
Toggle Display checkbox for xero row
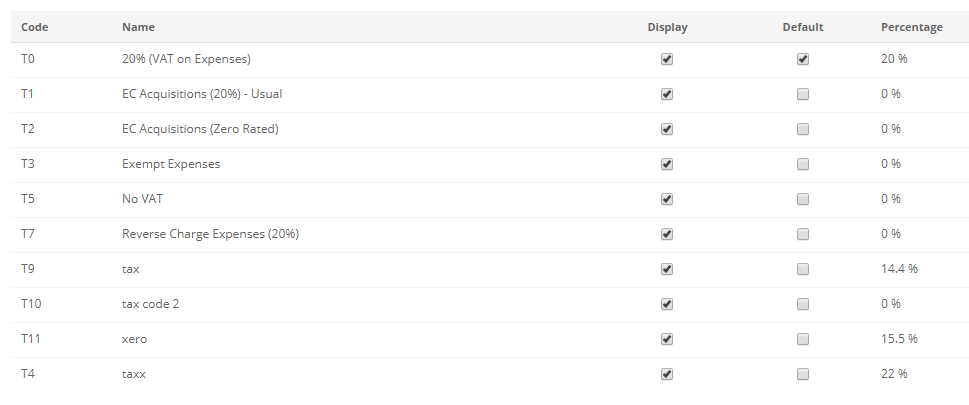(x=667, y=339)
